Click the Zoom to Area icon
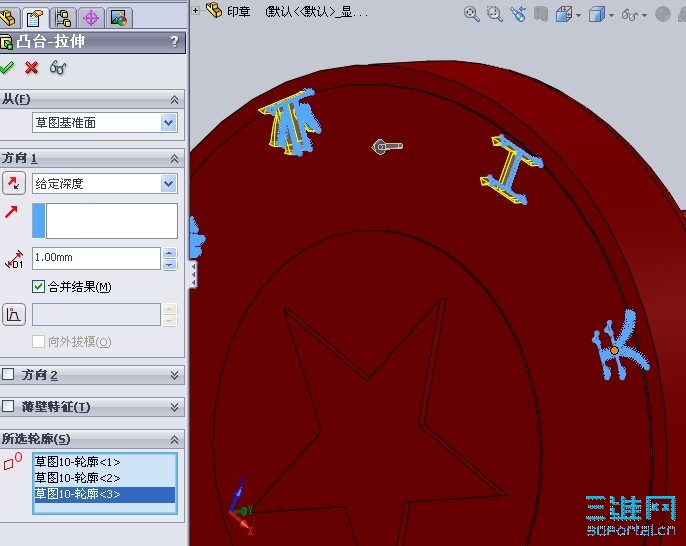 tap(495, 14)
